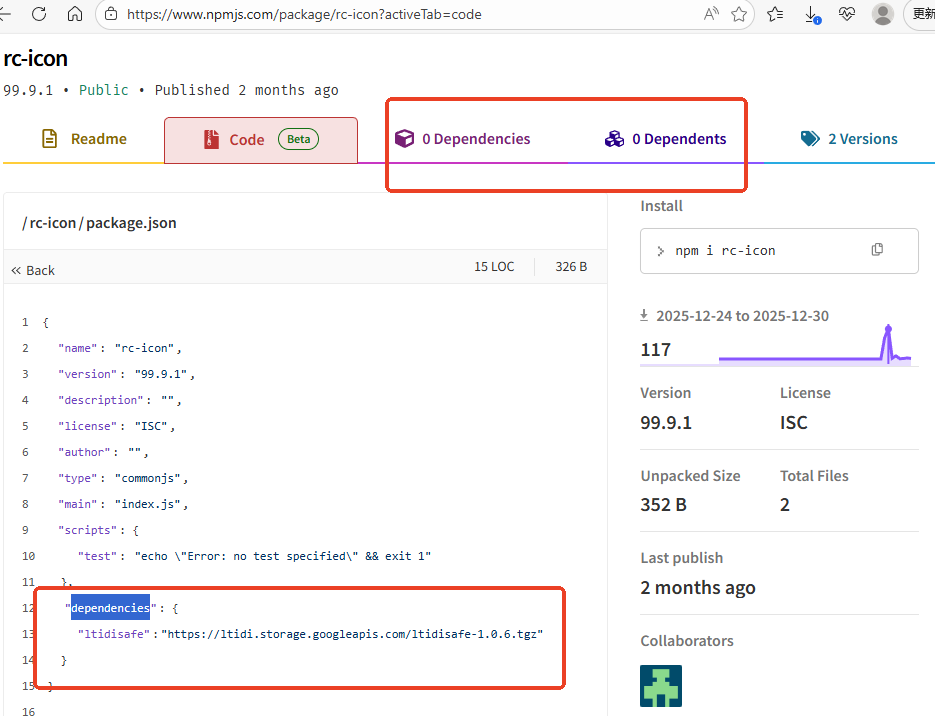This screenshot has height=716, width=935.
Task: Open the 0 Dependencies tab
Action: pos(463,139)
